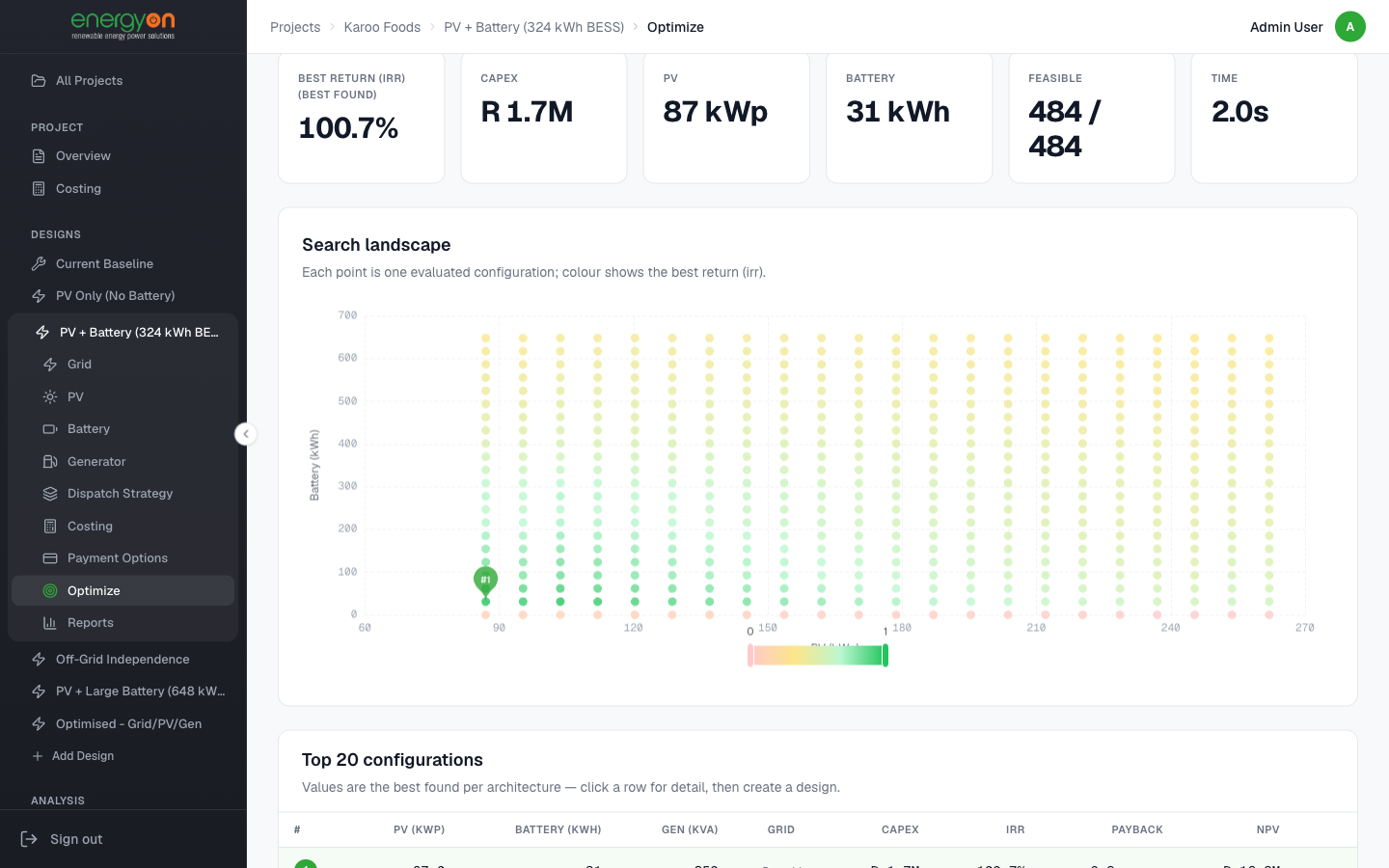Screen dimensions: 1389x868
Task: Click the Reports bar chart icon
Action: tap(50, 623)
